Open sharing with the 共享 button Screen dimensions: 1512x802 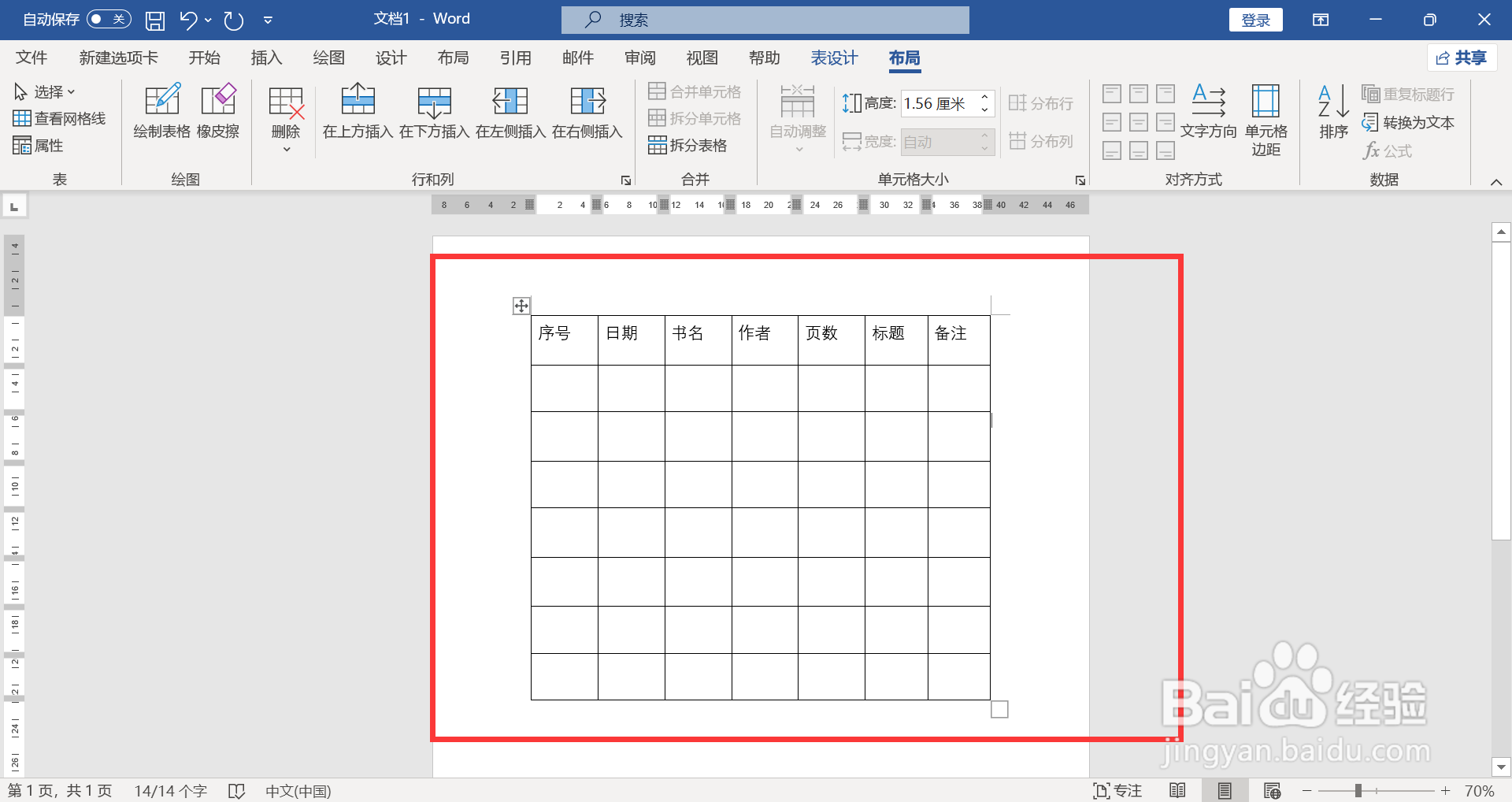click(1462, 58)
